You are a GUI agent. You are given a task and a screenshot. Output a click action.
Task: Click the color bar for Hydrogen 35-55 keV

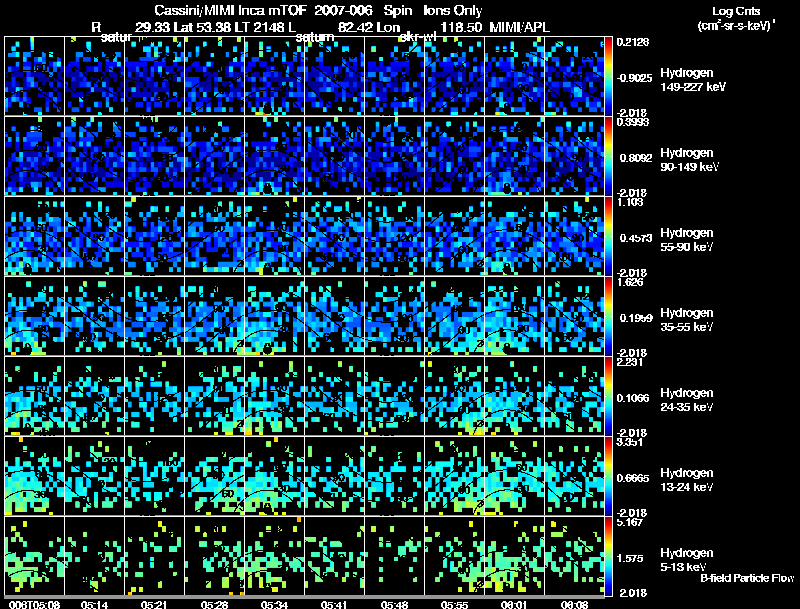608,316
